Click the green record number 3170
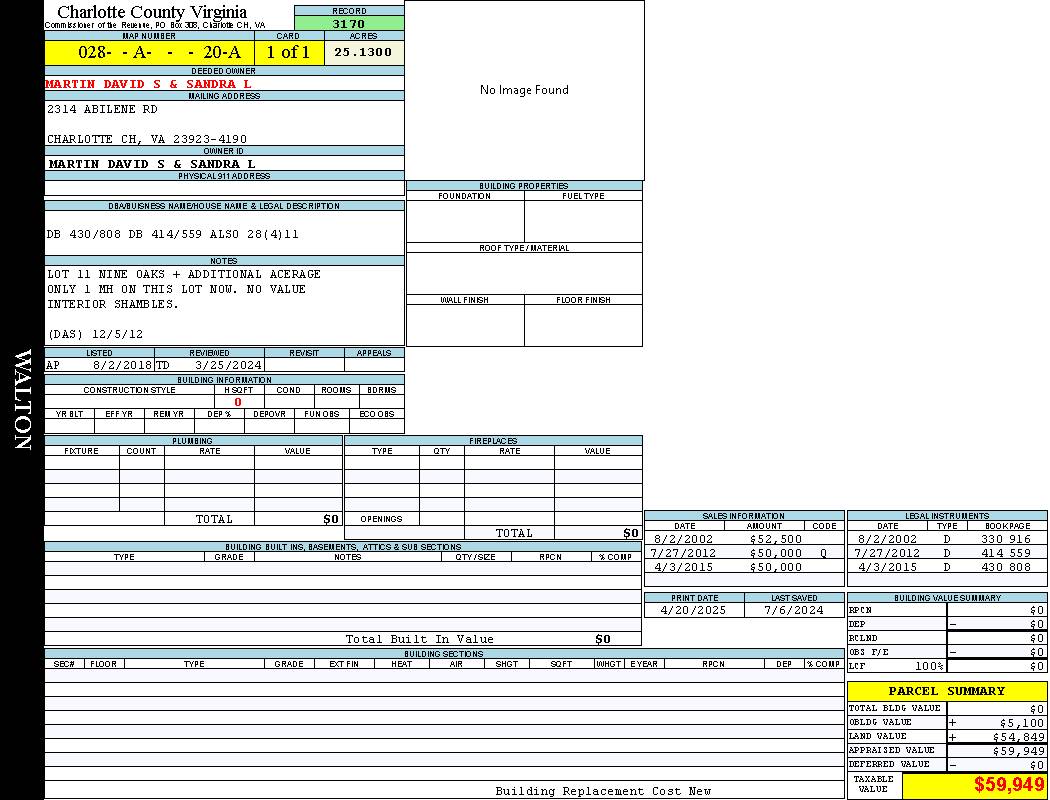Viewport: 1050px width, 800px height. click(348, 24)
